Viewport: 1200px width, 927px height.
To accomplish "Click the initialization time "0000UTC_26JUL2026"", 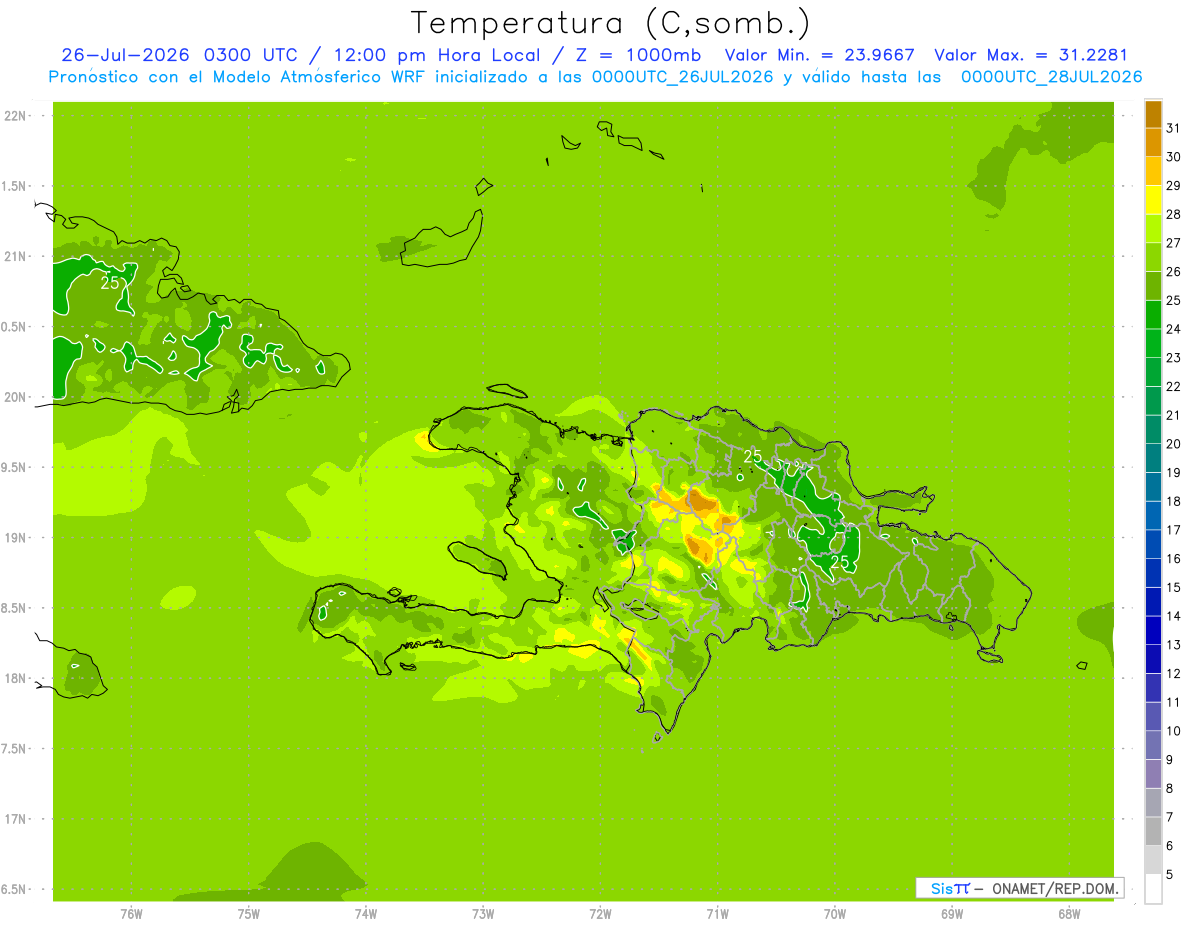I will pyautogui.click(x=682, y=77).
